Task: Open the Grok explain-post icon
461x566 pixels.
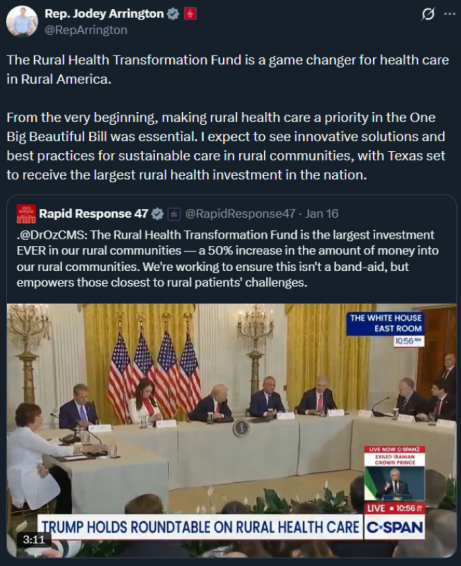Action: 428,14
